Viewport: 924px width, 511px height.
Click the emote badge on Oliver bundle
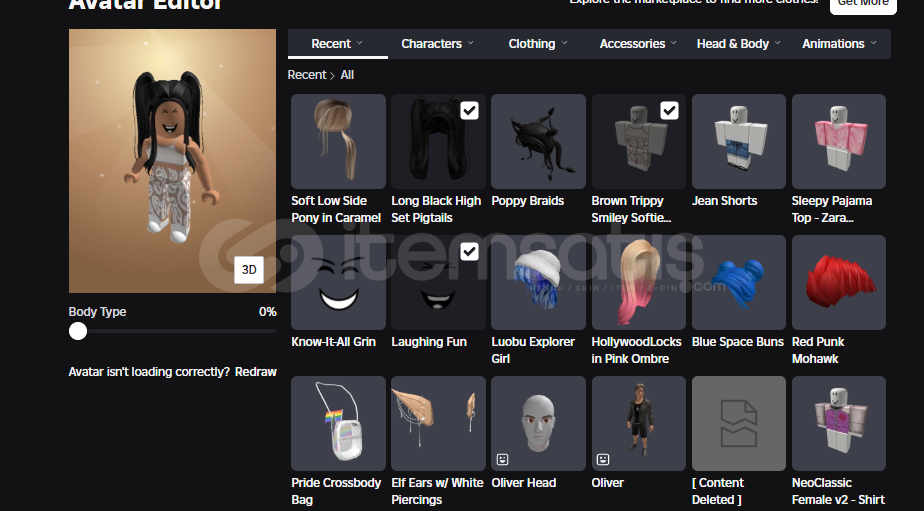[603, 459]
